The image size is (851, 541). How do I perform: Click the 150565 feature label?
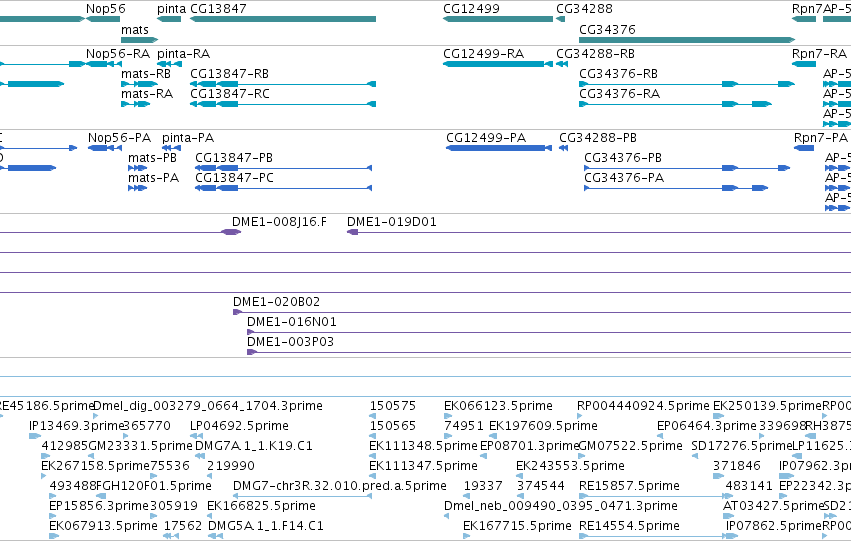pos(392,426)
